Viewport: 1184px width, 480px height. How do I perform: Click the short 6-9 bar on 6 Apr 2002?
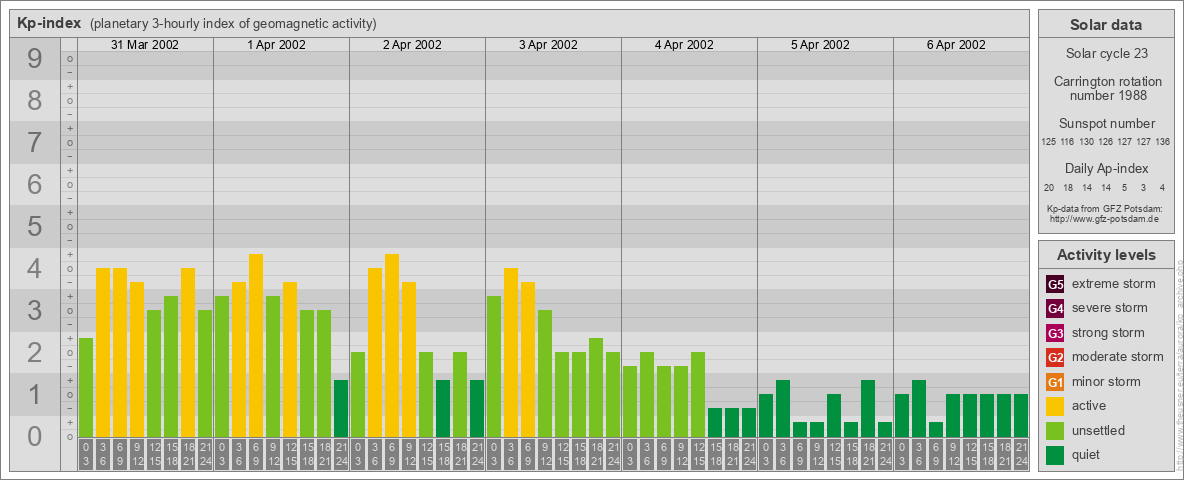point(936,429)
